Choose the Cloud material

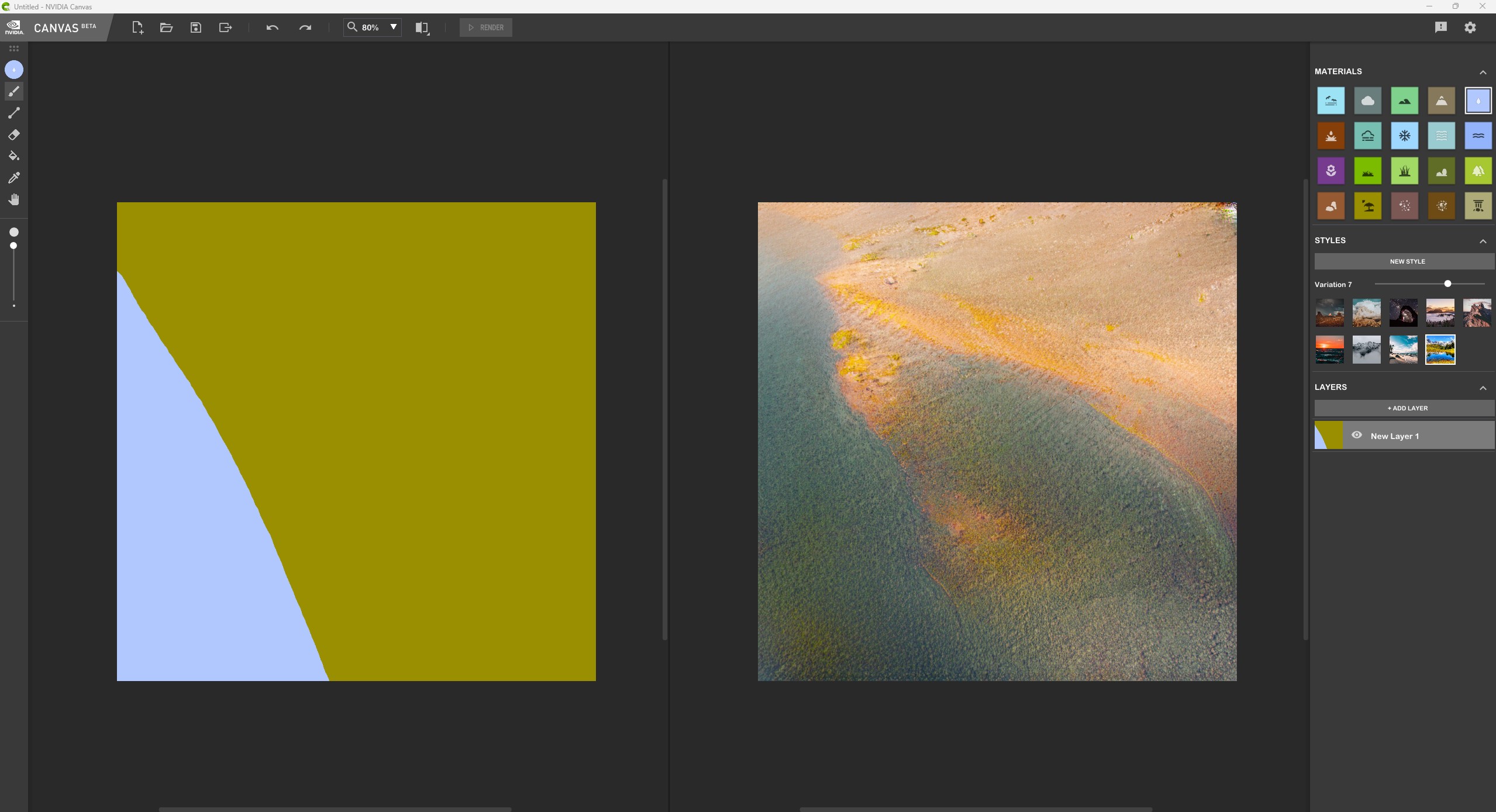point(1368,101)
